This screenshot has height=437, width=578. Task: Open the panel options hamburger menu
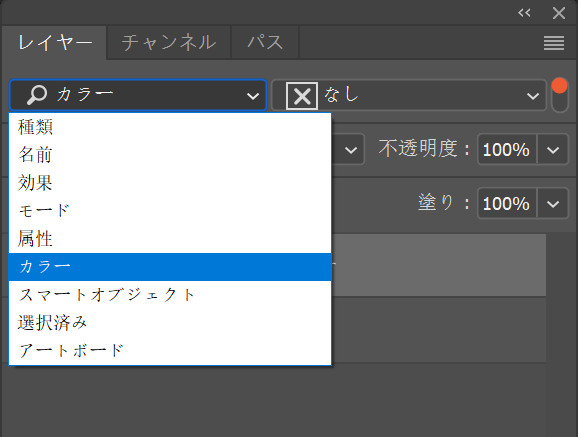coord(554,43)
